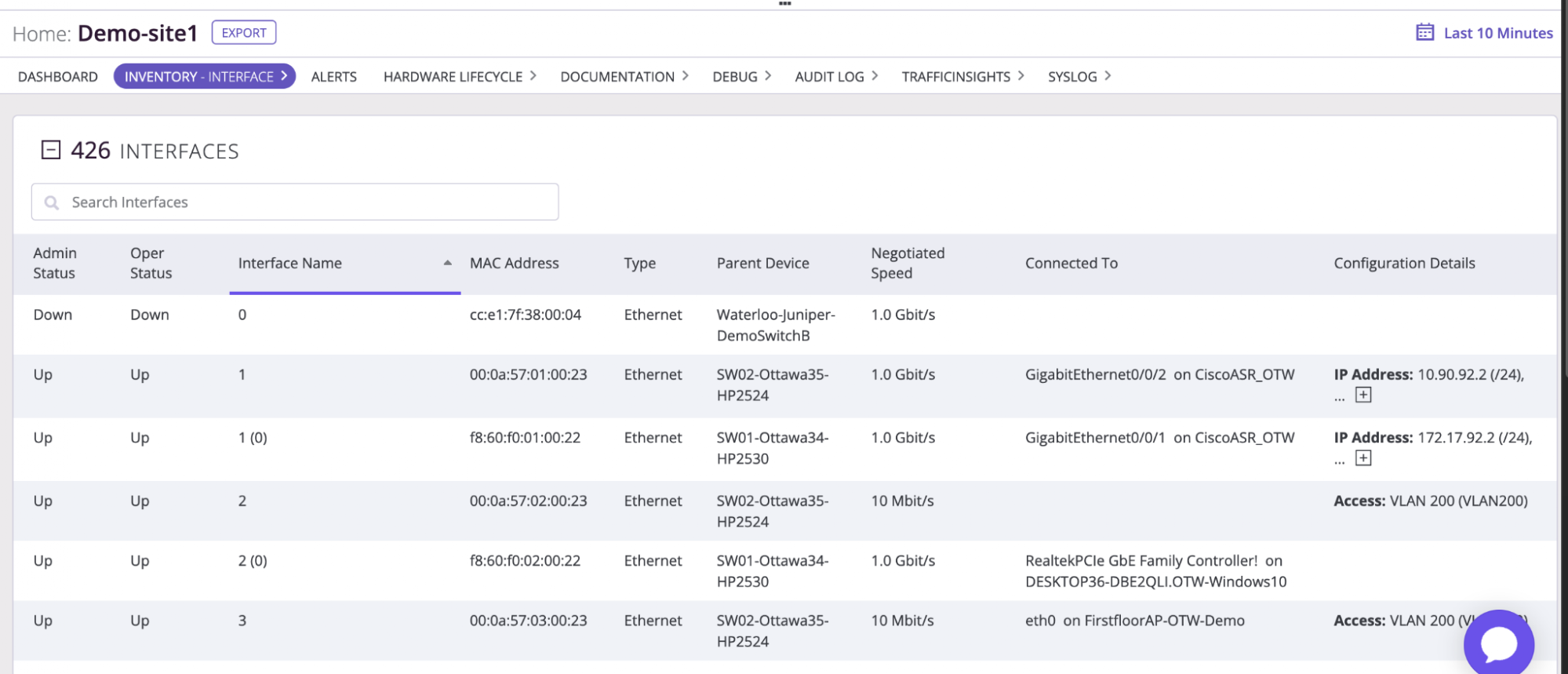The height and width of the screenshot is (674, 1568).
Task: Expand the Documentation menu
Action: 624,76
